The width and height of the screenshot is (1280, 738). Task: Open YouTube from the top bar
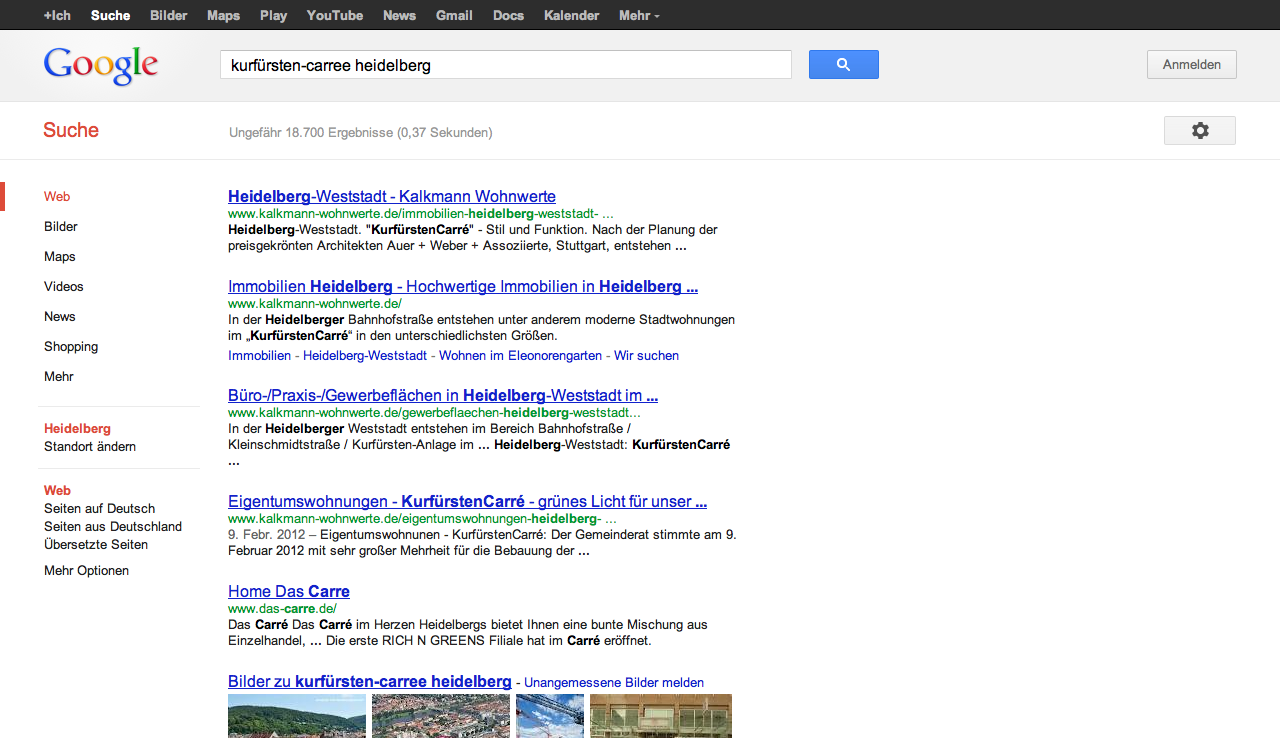335,15
